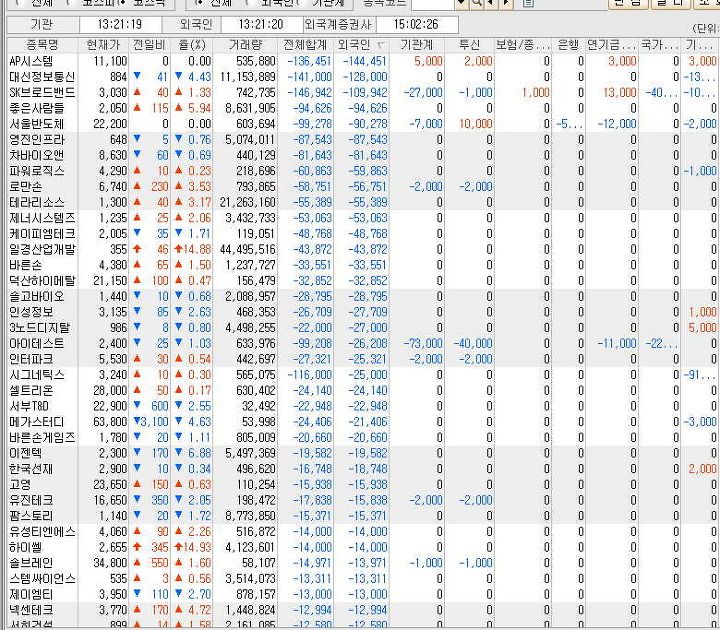720x630 pixels.
Task: Select the 대신정보통신 row name
Action: [42, 77]
